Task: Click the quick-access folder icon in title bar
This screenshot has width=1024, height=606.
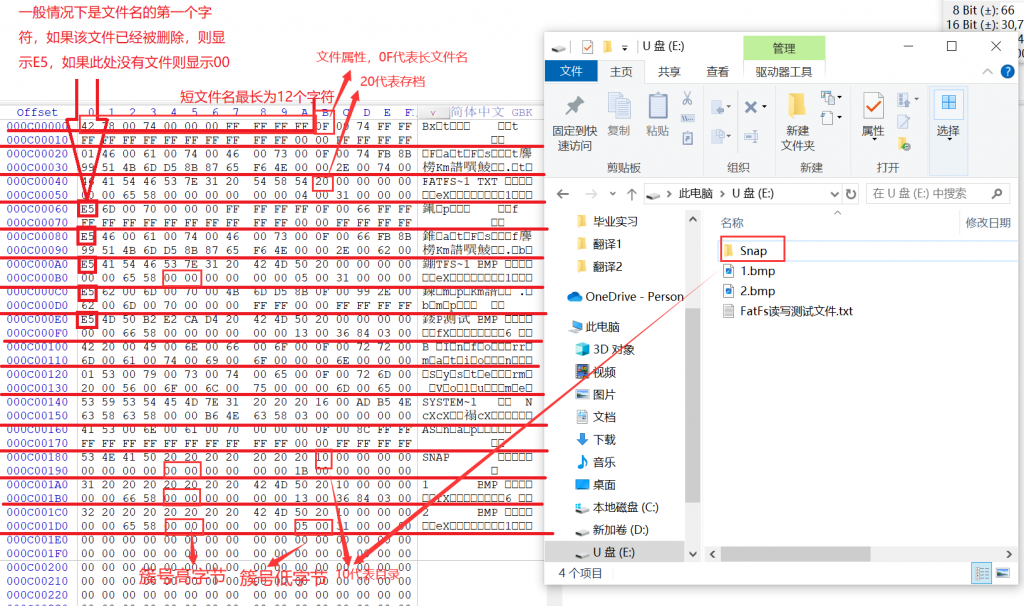Action: [x=607, y=46]
